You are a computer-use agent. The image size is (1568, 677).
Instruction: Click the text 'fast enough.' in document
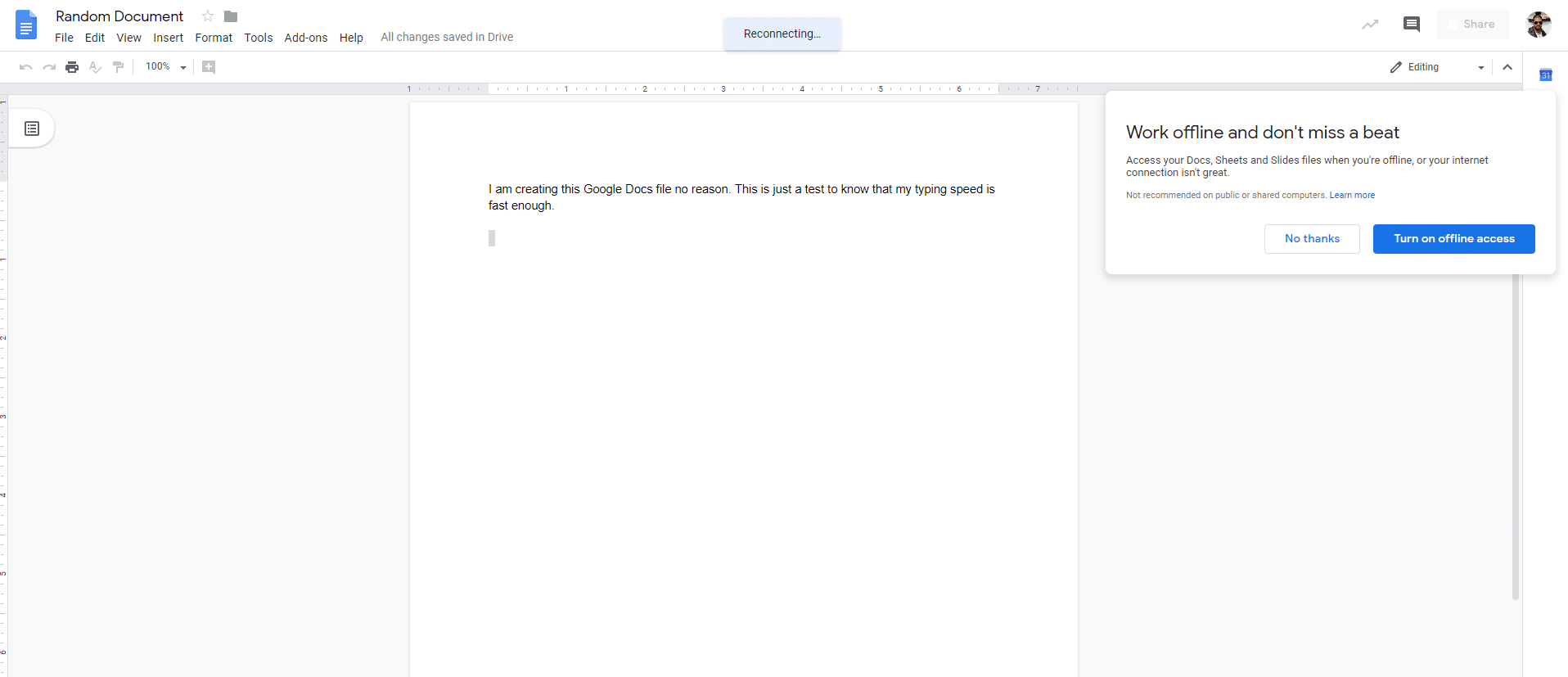(x=521, y=205)
